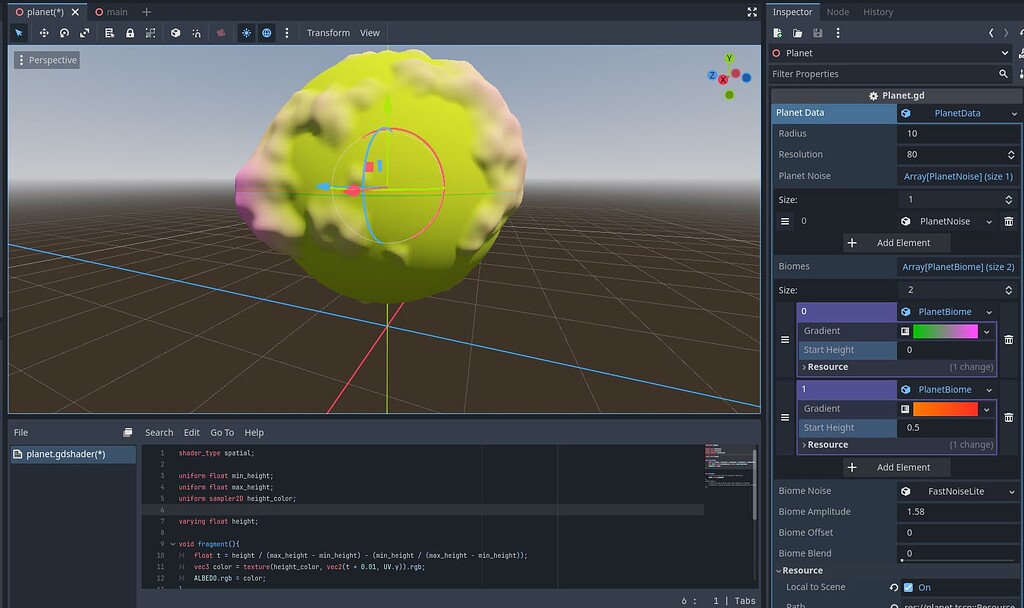Uncheck the Local to Scene checkbox
The width and height of the screenshot is (1024, 608).
coord(908,587)
